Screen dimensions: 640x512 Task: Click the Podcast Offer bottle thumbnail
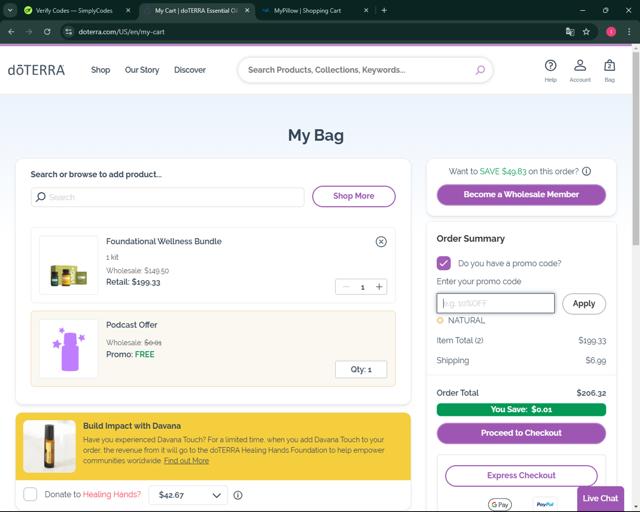(x=69, y=349)
